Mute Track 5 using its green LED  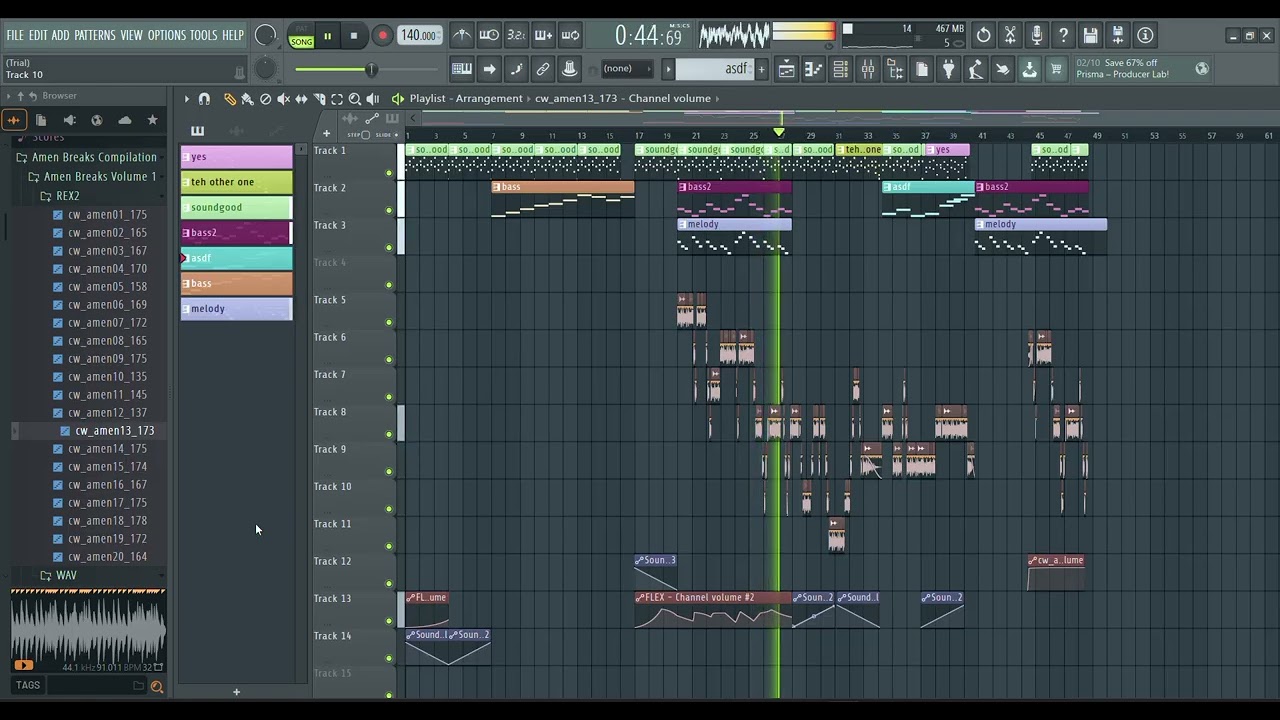pos(389,322)
